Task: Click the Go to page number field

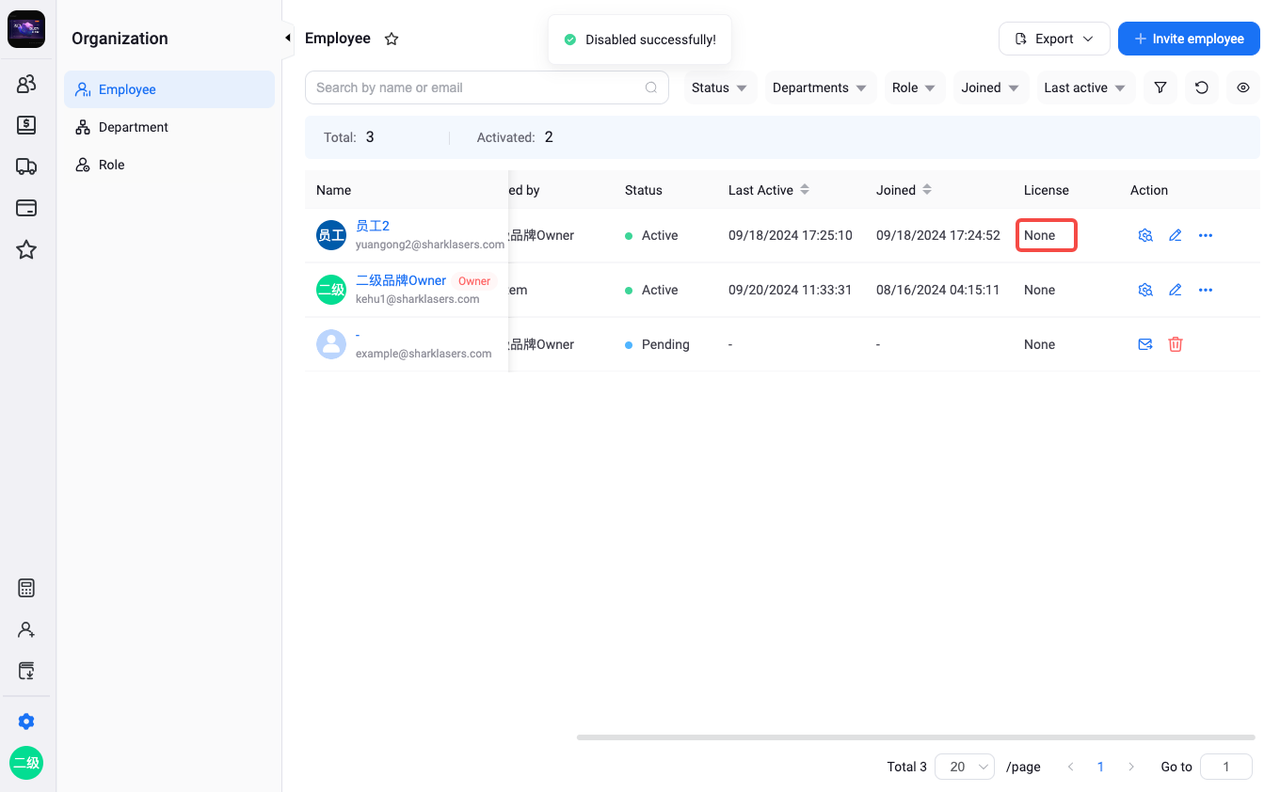Action: [1226, 767]
